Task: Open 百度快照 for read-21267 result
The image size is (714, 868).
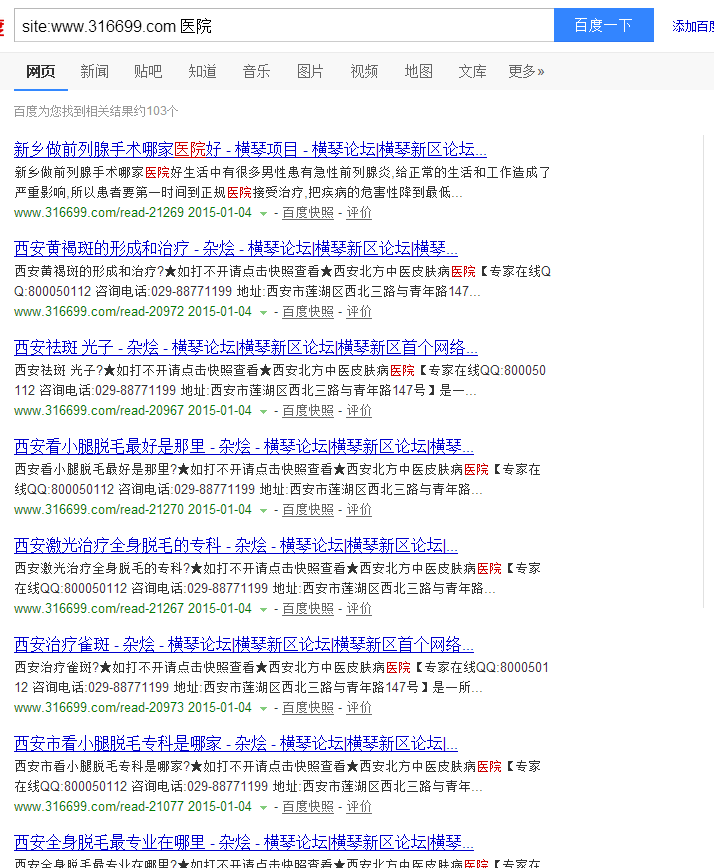Action: [x=308, y=608]
